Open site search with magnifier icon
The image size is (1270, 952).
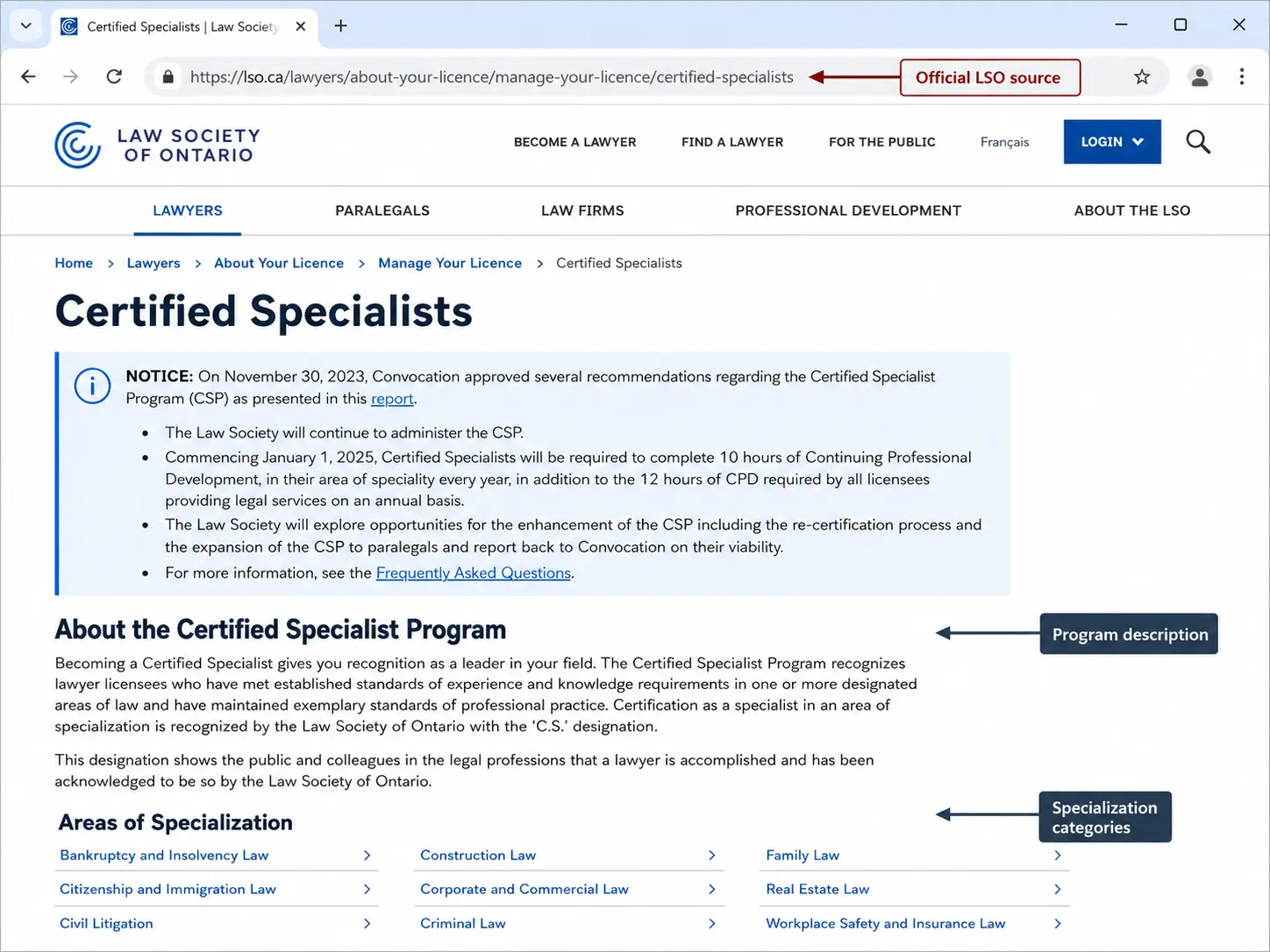(1198, 142)
